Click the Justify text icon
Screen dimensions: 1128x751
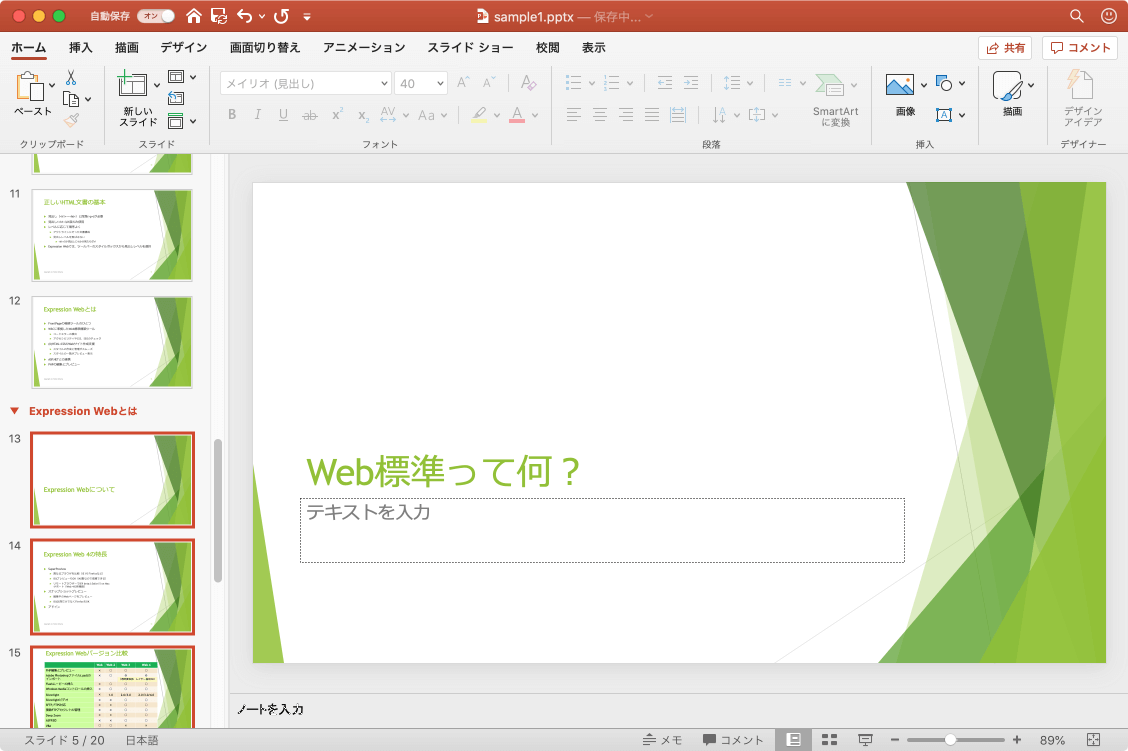652,114
